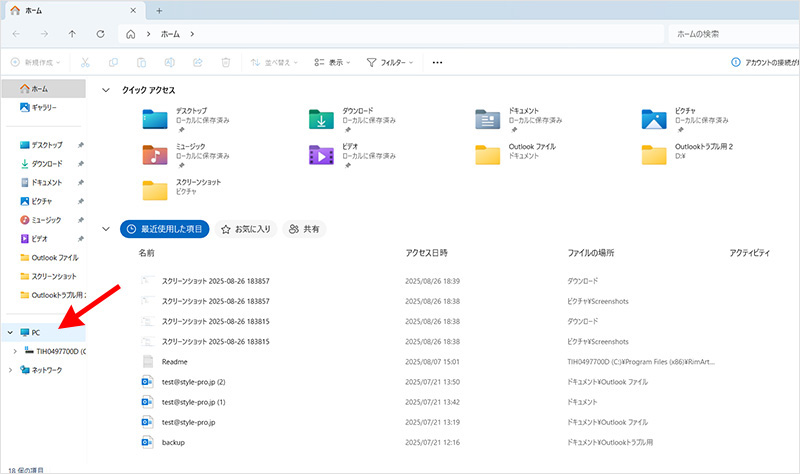Expand the Network tree node

click(10, 370)
